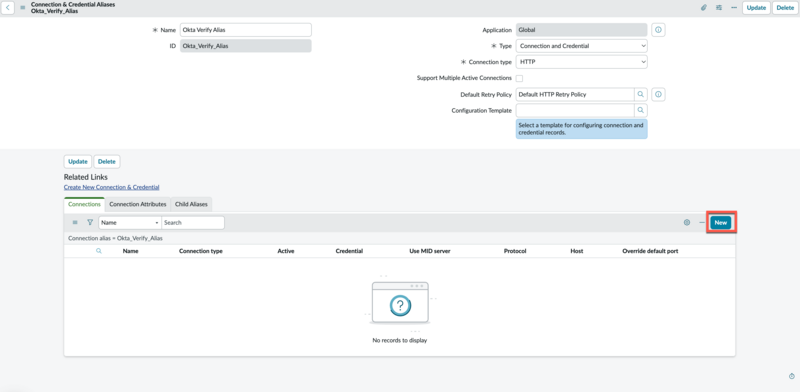Sort by Override default port column header
The width and height of the screenshot is (800, 392).
[x=650, y=251]
